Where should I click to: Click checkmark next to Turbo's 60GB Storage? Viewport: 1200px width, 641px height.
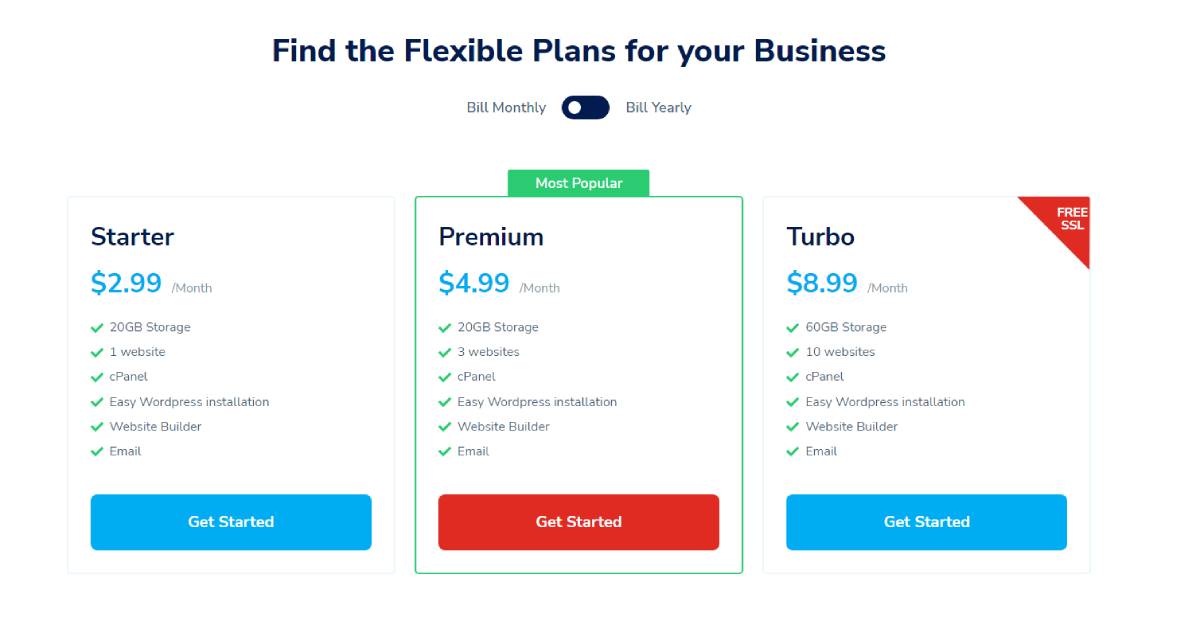pyautogui.click(x=793, y=327)
